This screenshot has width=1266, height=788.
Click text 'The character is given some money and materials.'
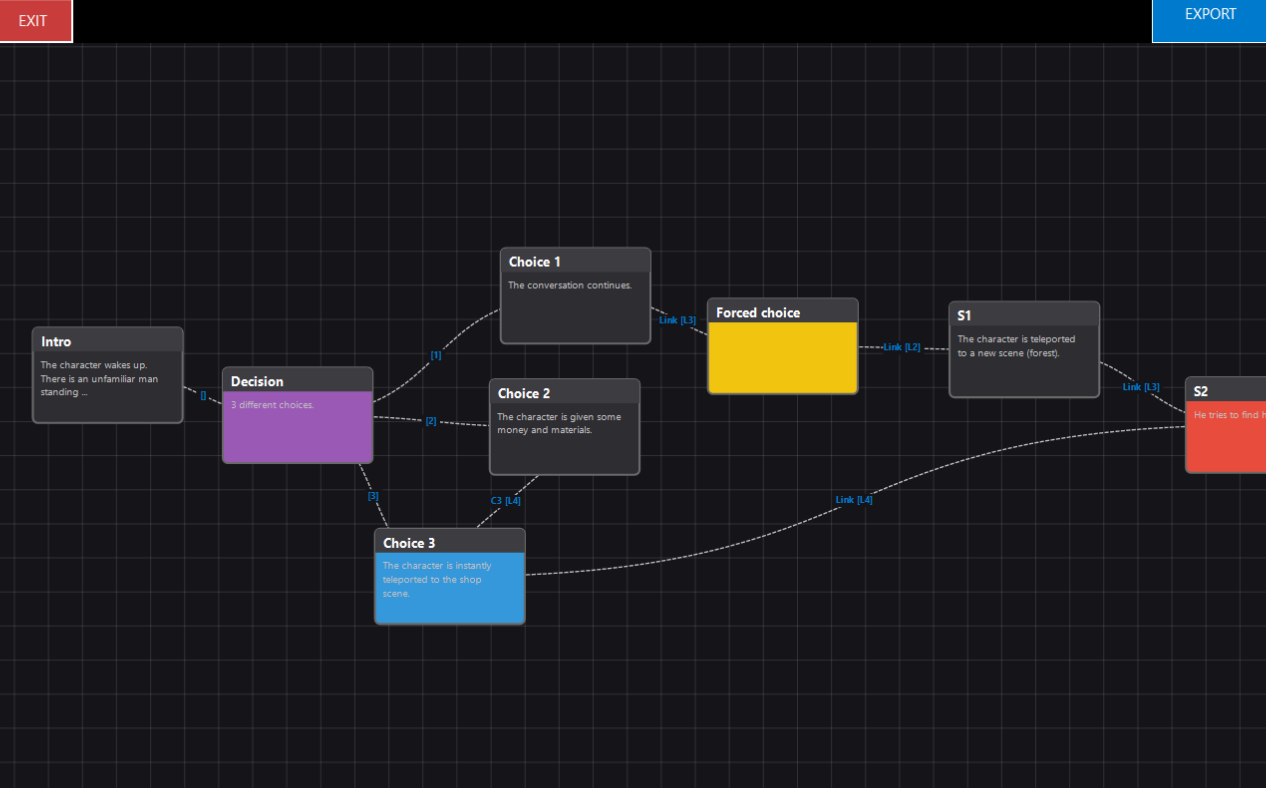[559, 423]
